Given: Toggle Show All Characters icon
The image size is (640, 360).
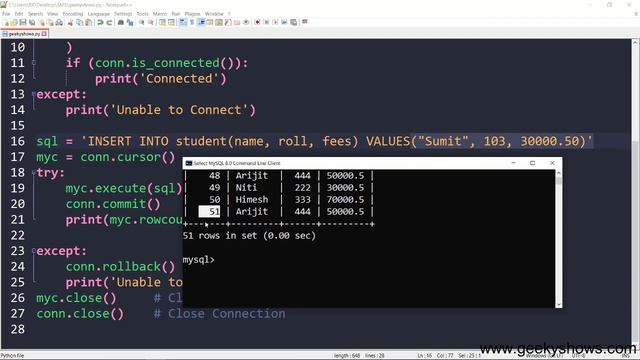Looking at the screenshot, I should click(192, 22).
